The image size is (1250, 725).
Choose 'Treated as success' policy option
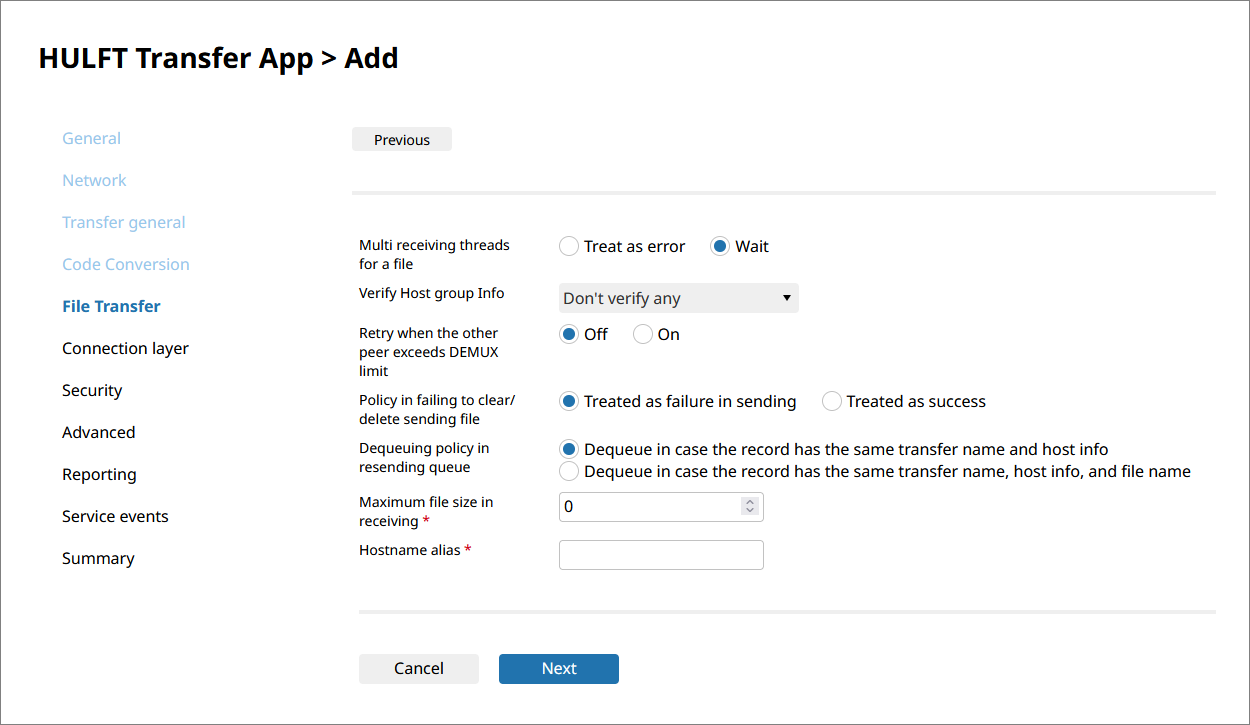[x=831, y=401]
